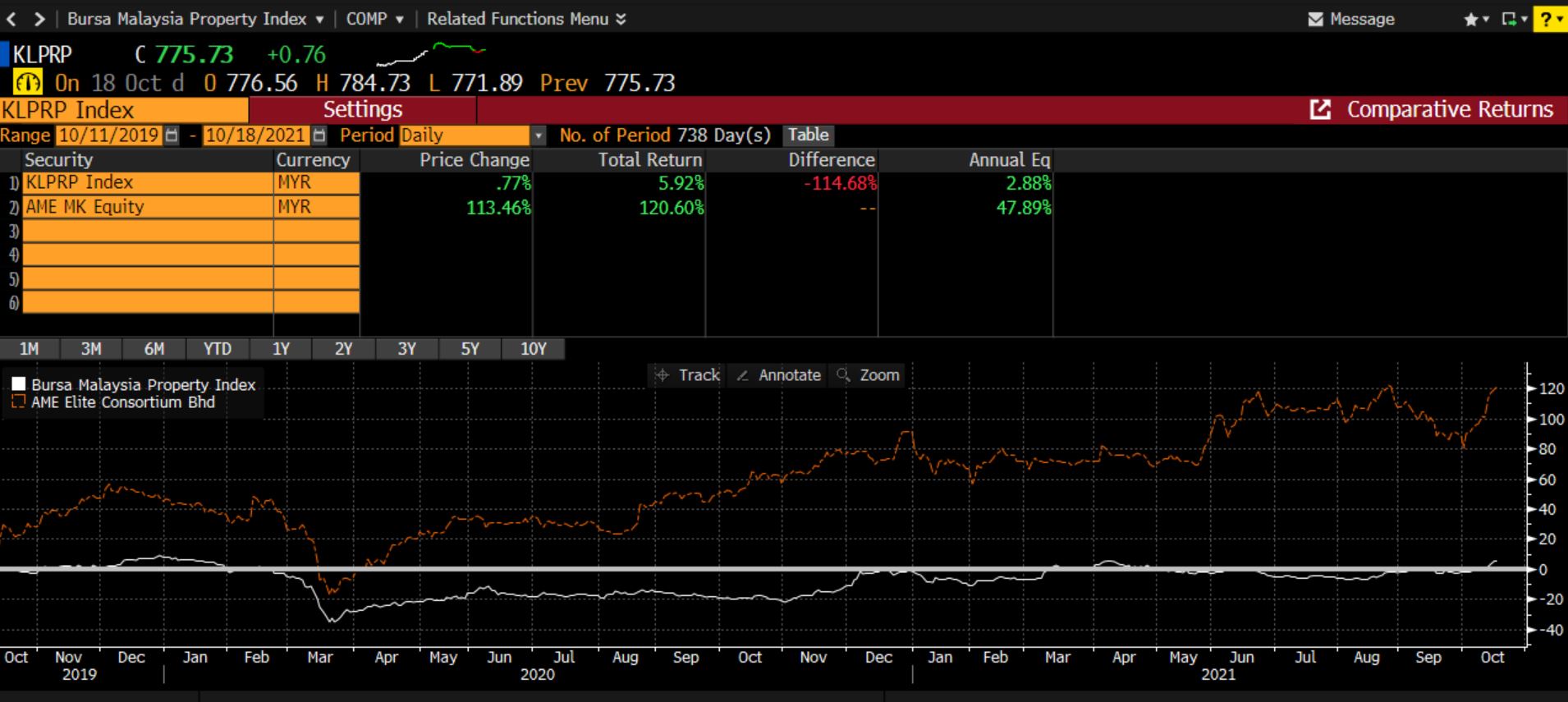Open the calendar picker for the start date
The height and width of the screenshot is (702, 1568).
pos(172,135)
